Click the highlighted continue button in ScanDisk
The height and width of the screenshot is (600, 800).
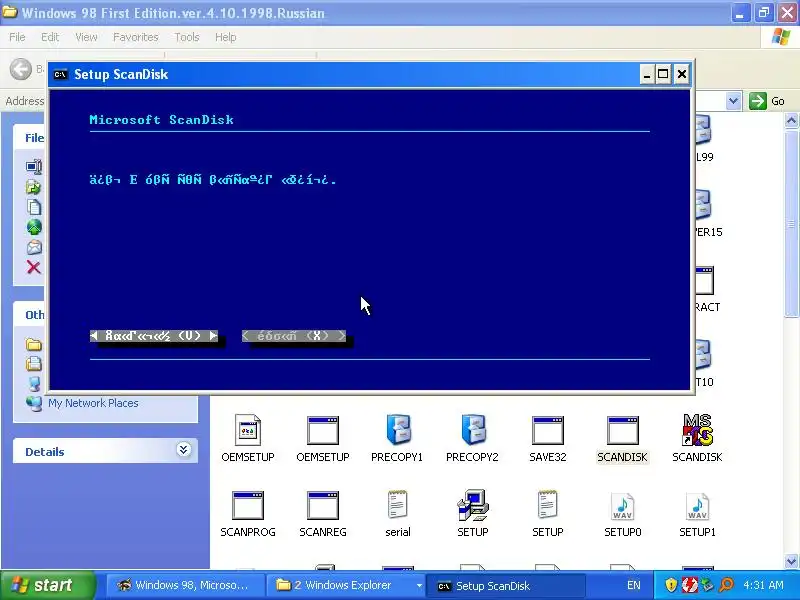154,336
